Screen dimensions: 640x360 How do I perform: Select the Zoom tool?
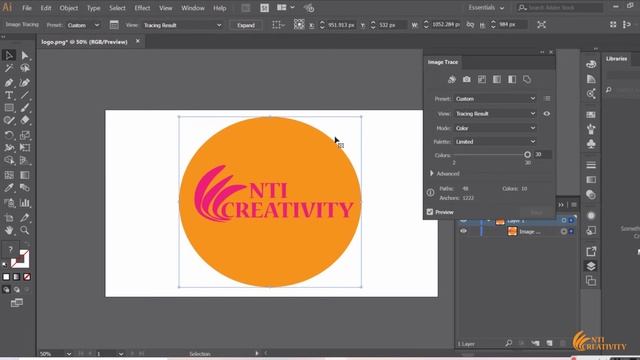click(x=24, y=230)
